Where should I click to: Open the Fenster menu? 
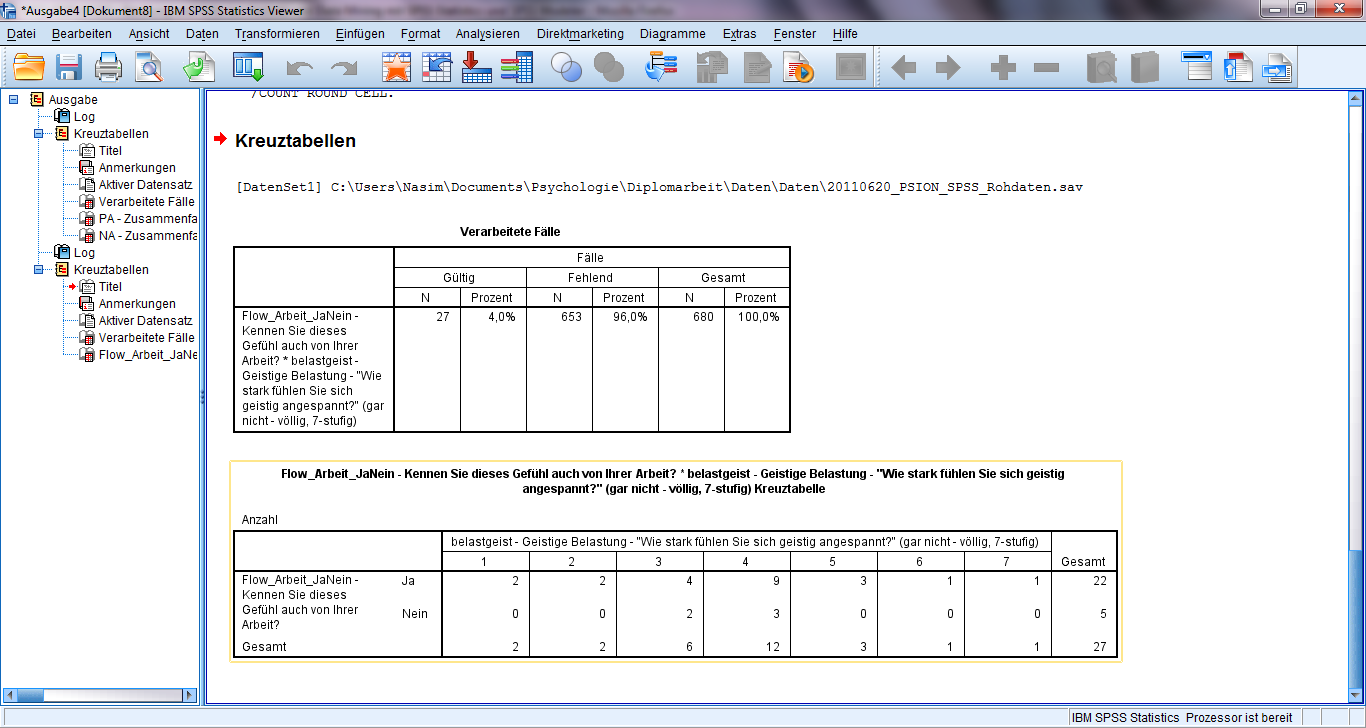(795, 34)
